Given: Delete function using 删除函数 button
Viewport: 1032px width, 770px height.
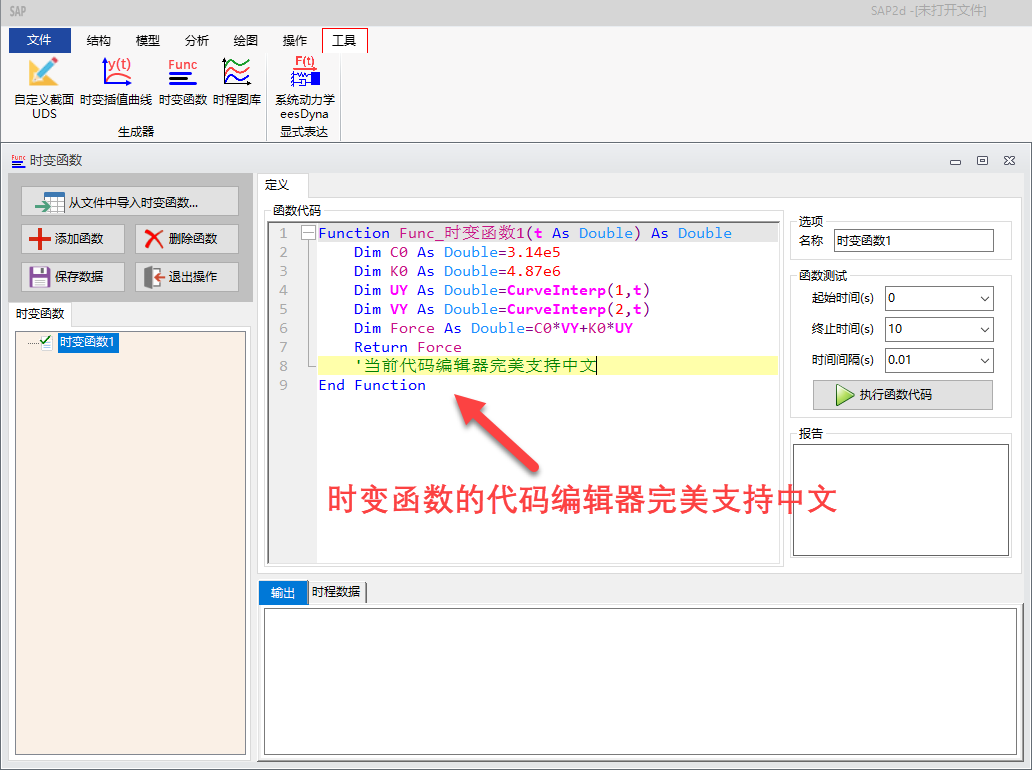Looking at the screenshot, I should [187, 239].
